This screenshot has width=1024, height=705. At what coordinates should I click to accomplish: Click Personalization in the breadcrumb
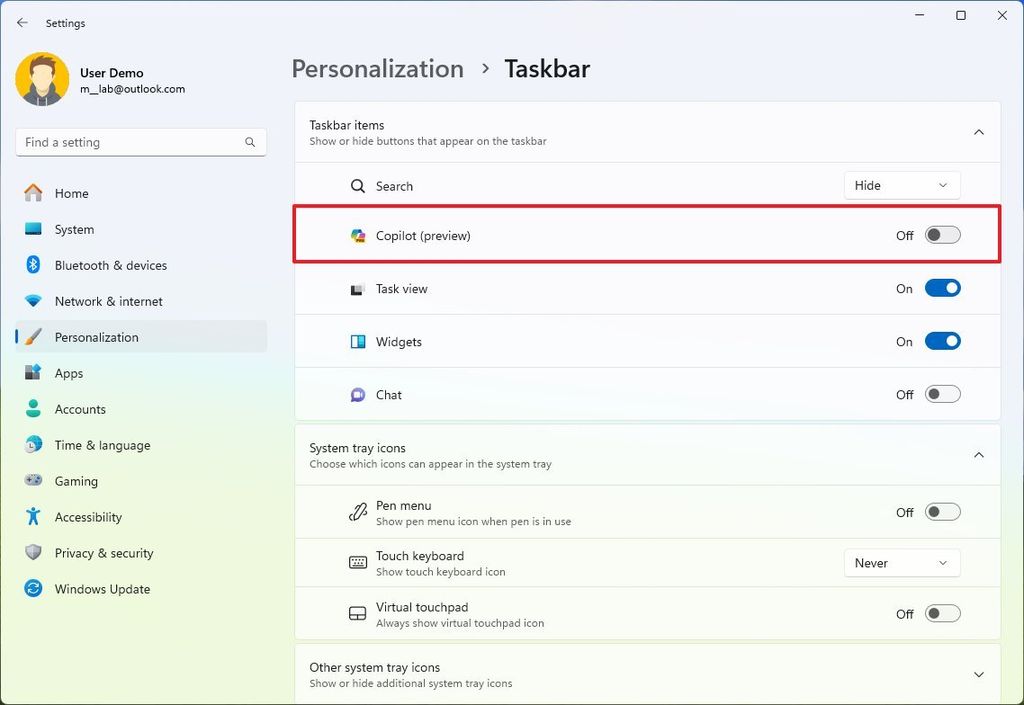click(377, 68)
